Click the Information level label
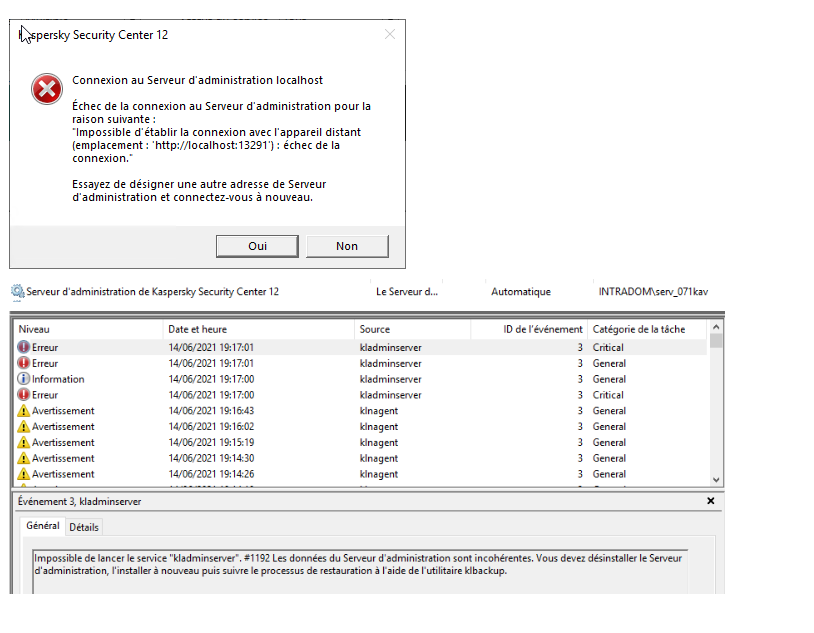814x633 pixels. click(58, 379)
